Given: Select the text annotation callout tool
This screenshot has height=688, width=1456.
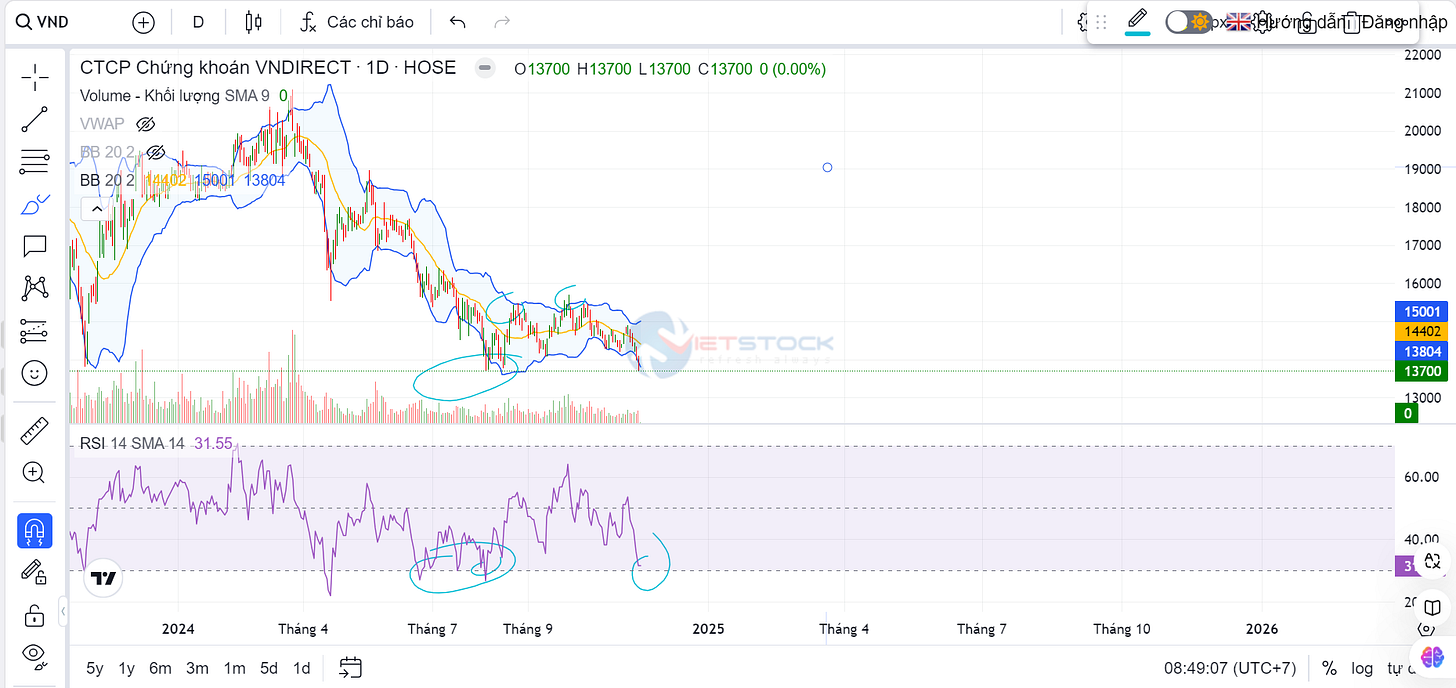Looking at the screenshot, I should [x=35, y=246].
